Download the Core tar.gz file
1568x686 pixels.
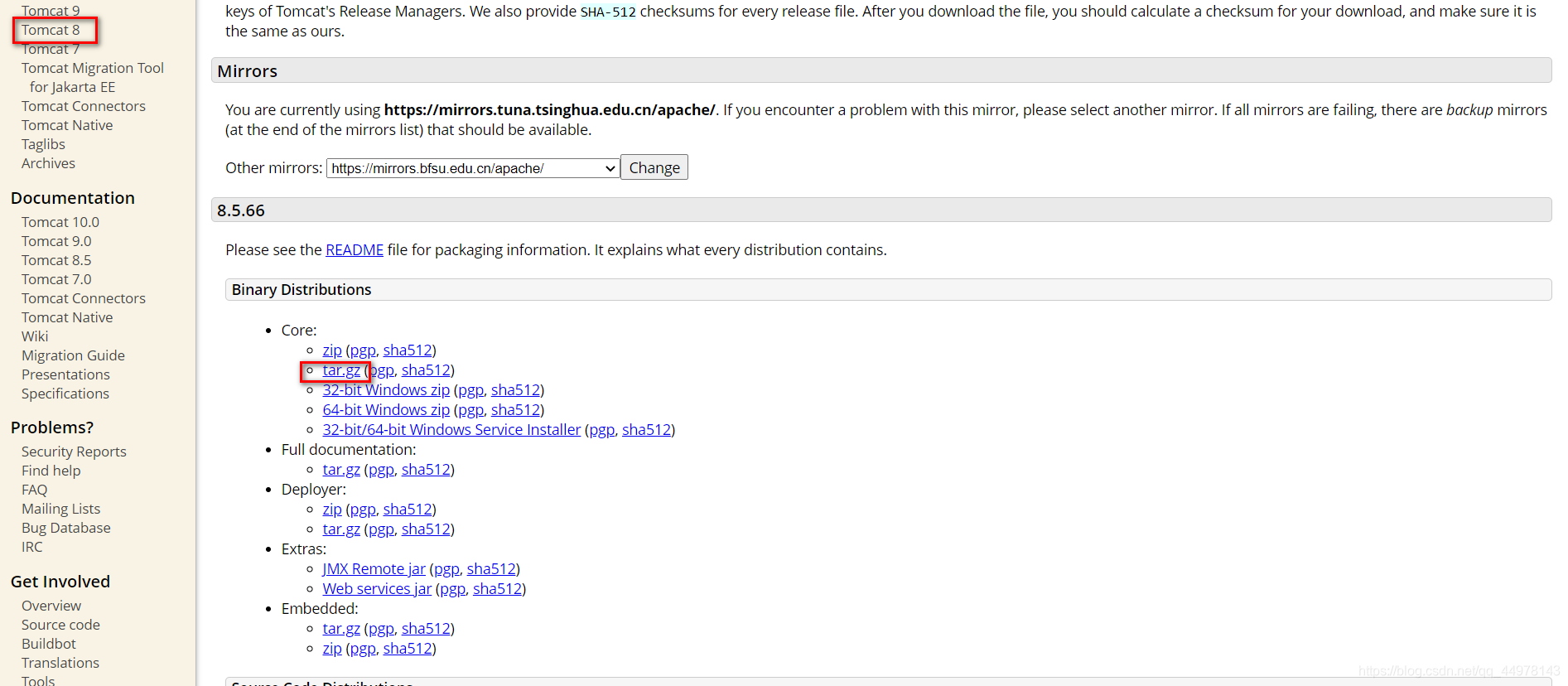click(341, 370)
